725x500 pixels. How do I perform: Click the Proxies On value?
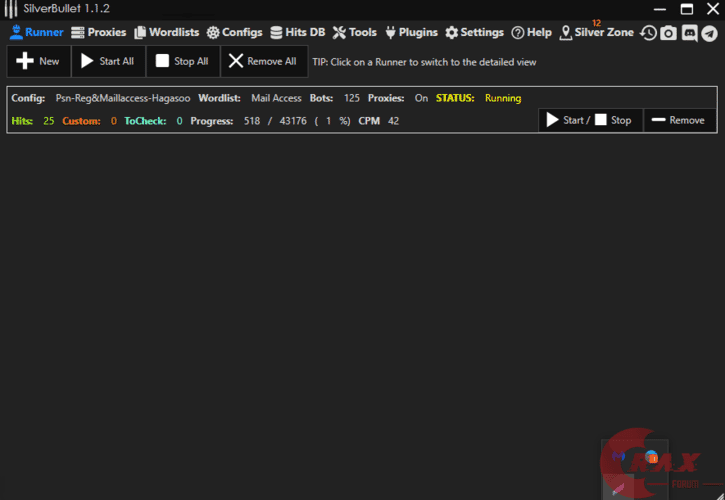421,98
